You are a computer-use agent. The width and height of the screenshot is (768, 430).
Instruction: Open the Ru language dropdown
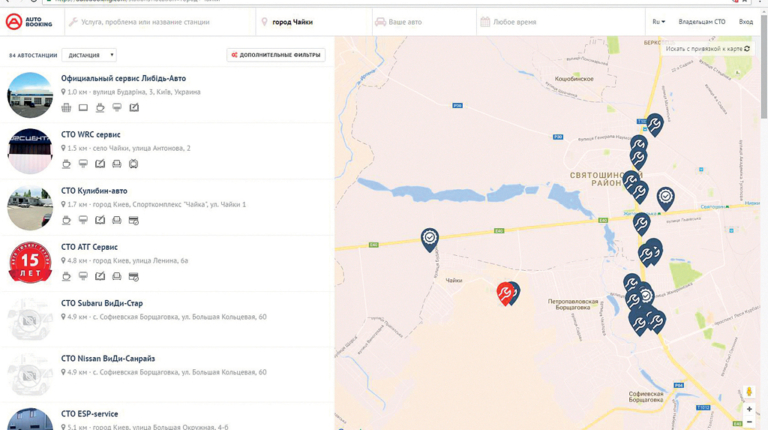point(658,21)
